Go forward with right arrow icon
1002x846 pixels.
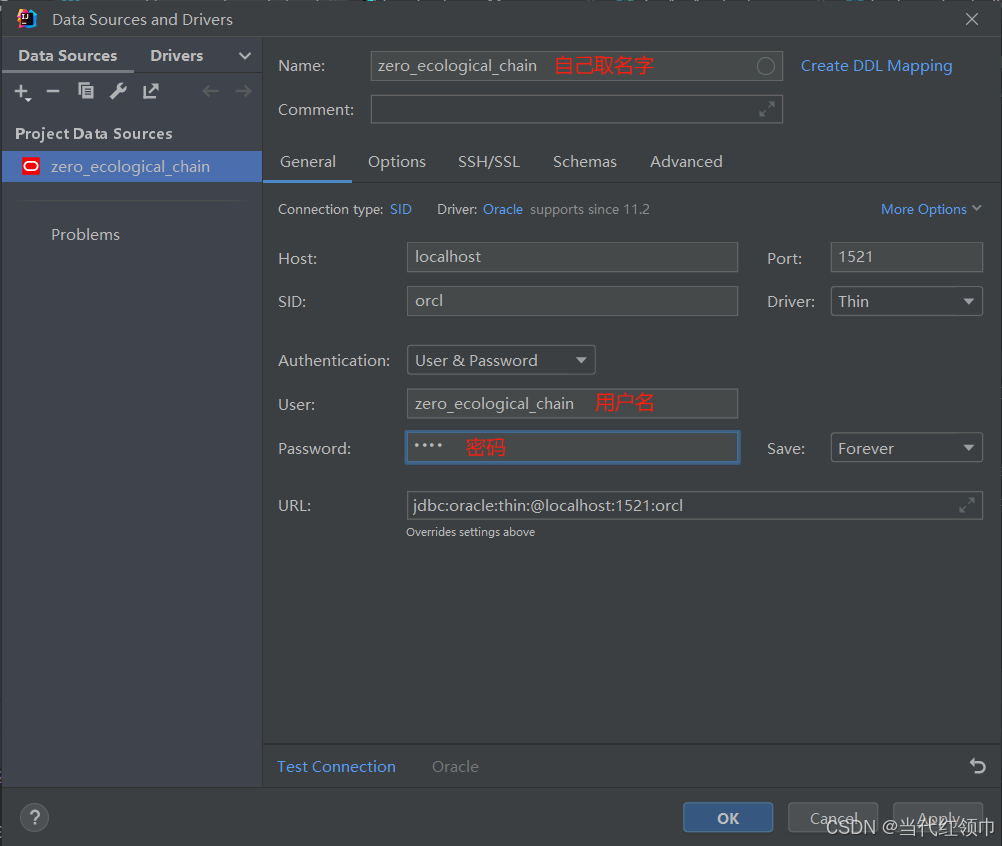coord(243,91)
